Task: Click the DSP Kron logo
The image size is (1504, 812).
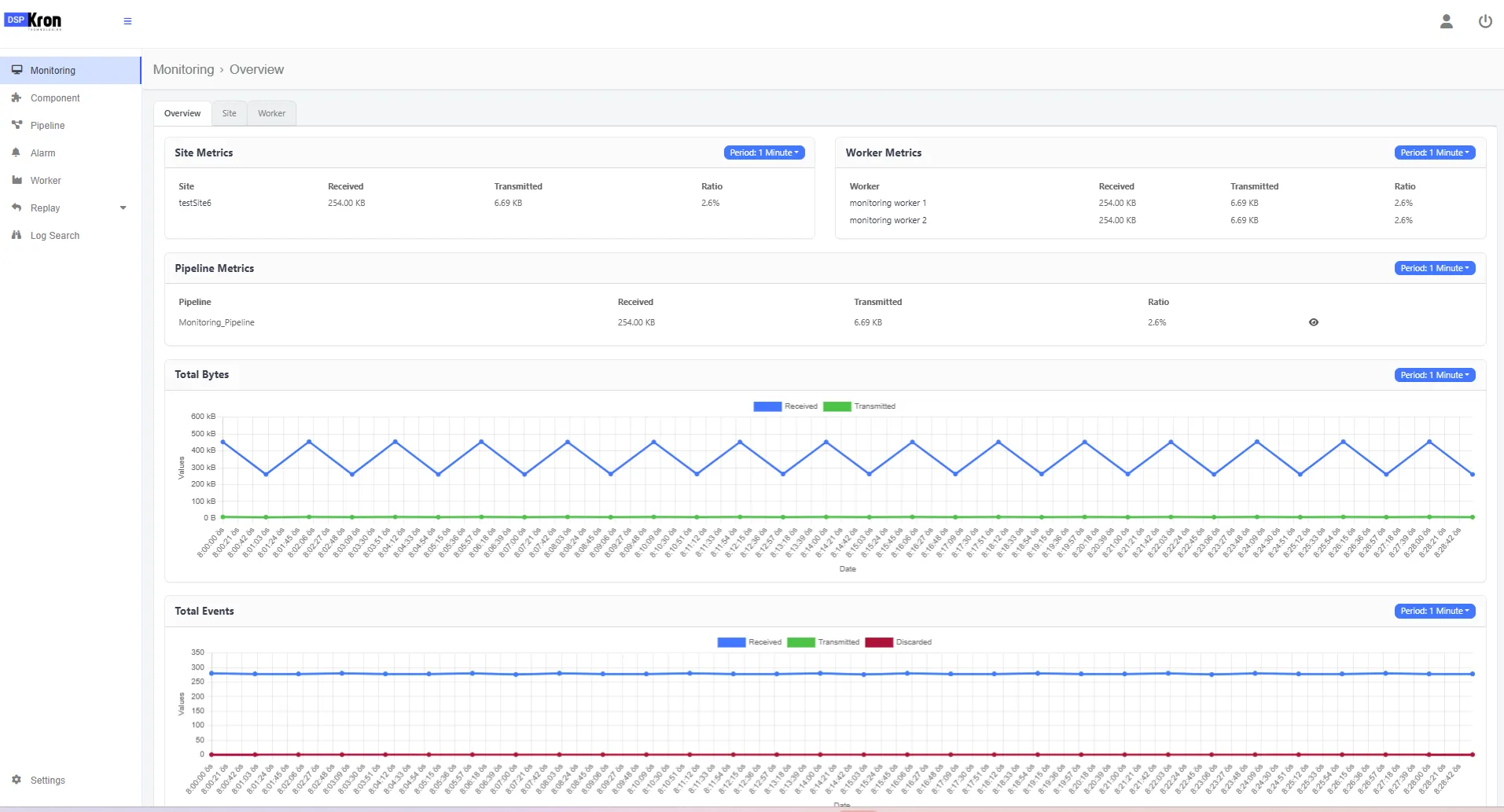Action: pos(32,20)
